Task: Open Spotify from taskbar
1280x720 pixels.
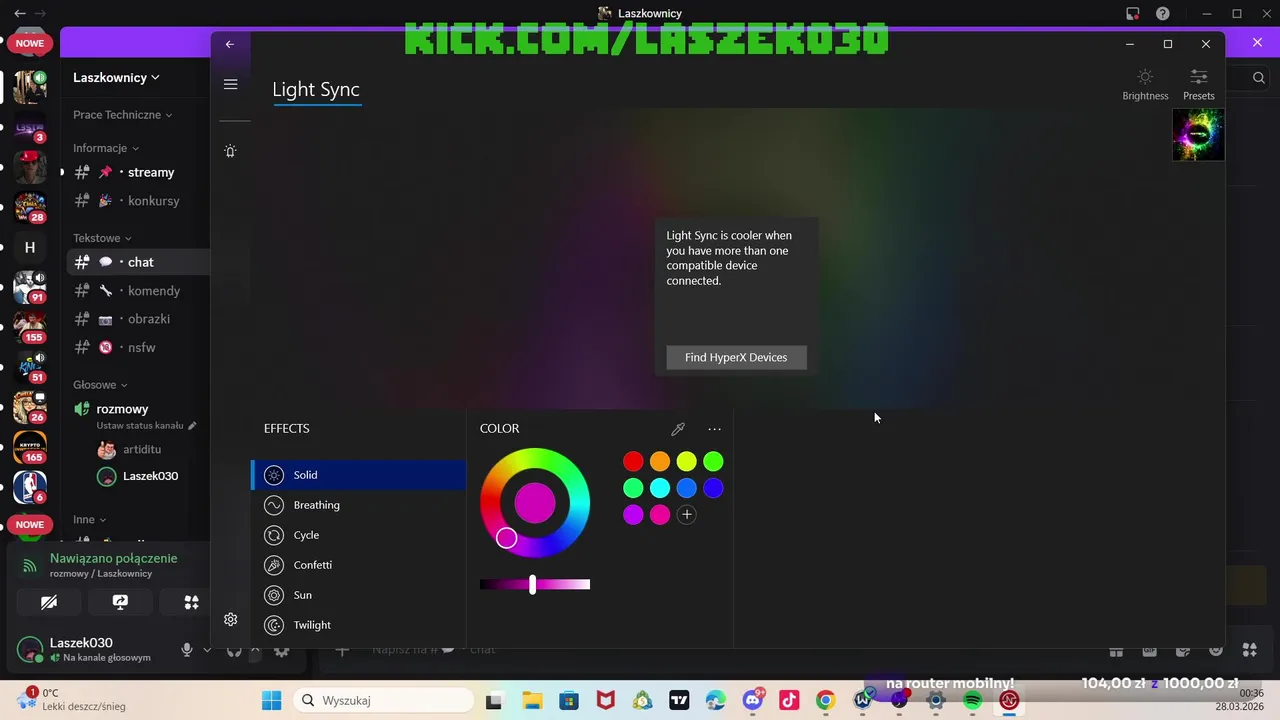Action: pyautogui.click(x=972, y=700)
